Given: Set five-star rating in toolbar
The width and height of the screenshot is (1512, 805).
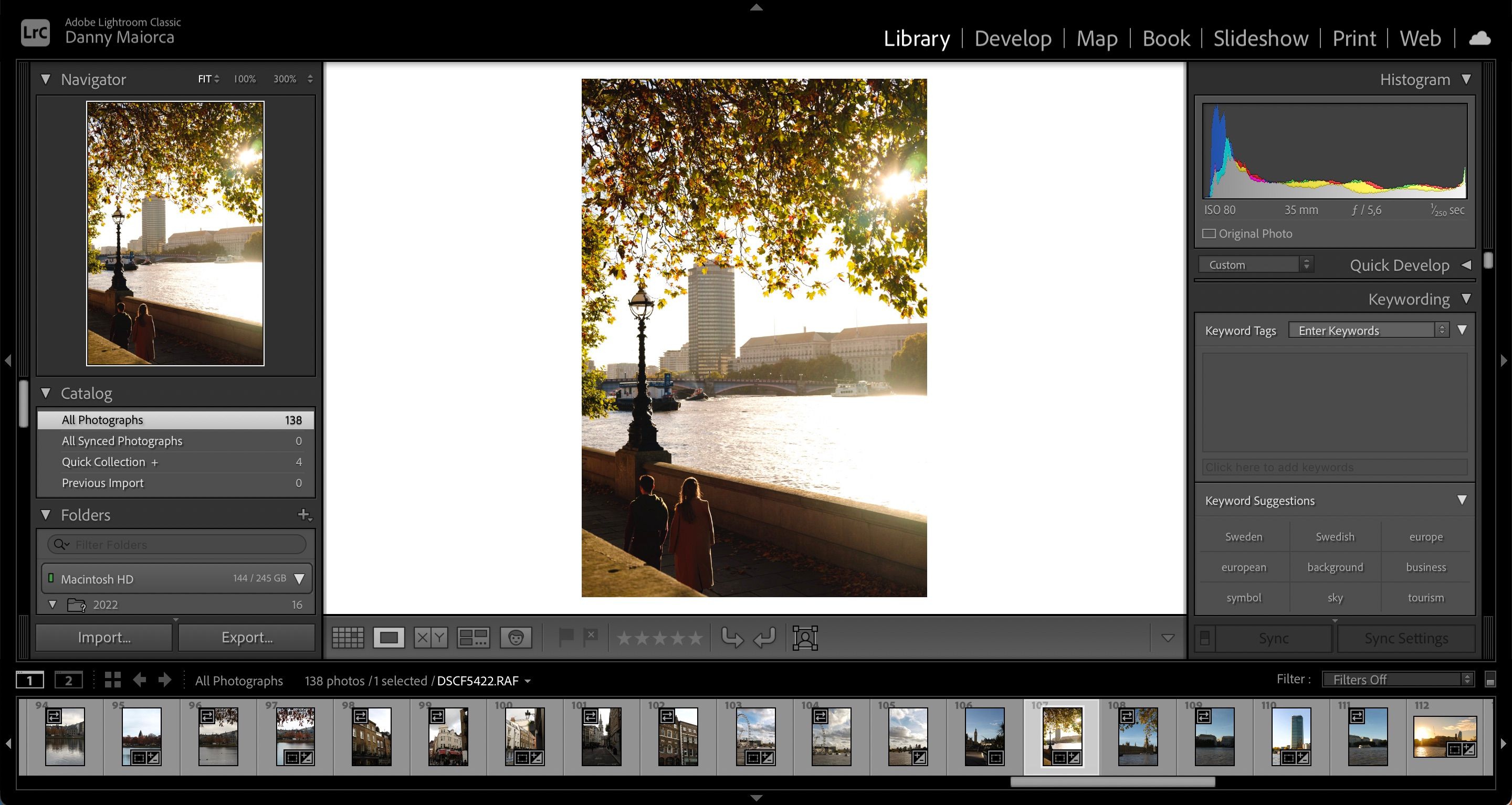Looking at the screenshot, I should tap(696, 638).
